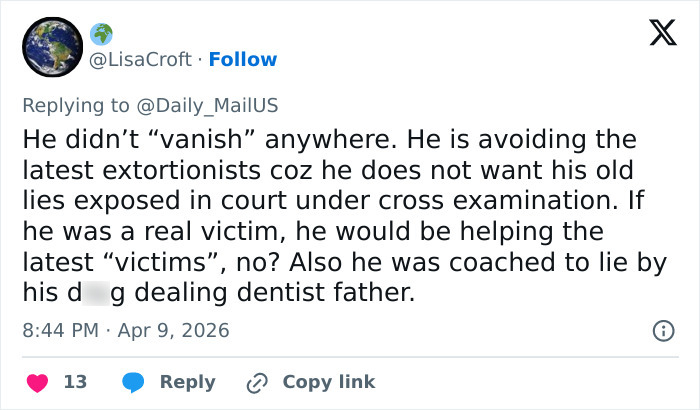Like the tweet with the heart icon
700x410 pixels.
[37, 382]
